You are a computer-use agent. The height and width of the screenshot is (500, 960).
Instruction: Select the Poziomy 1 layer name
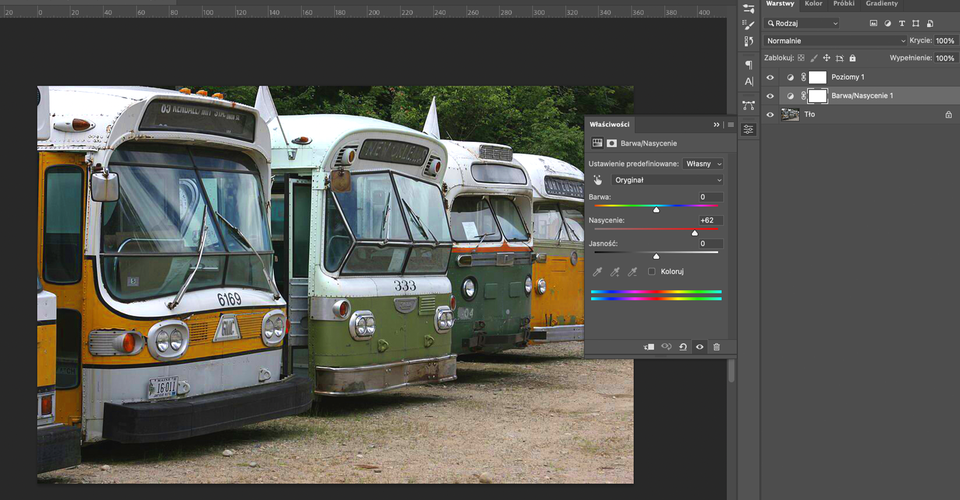[x=847, y=77]
